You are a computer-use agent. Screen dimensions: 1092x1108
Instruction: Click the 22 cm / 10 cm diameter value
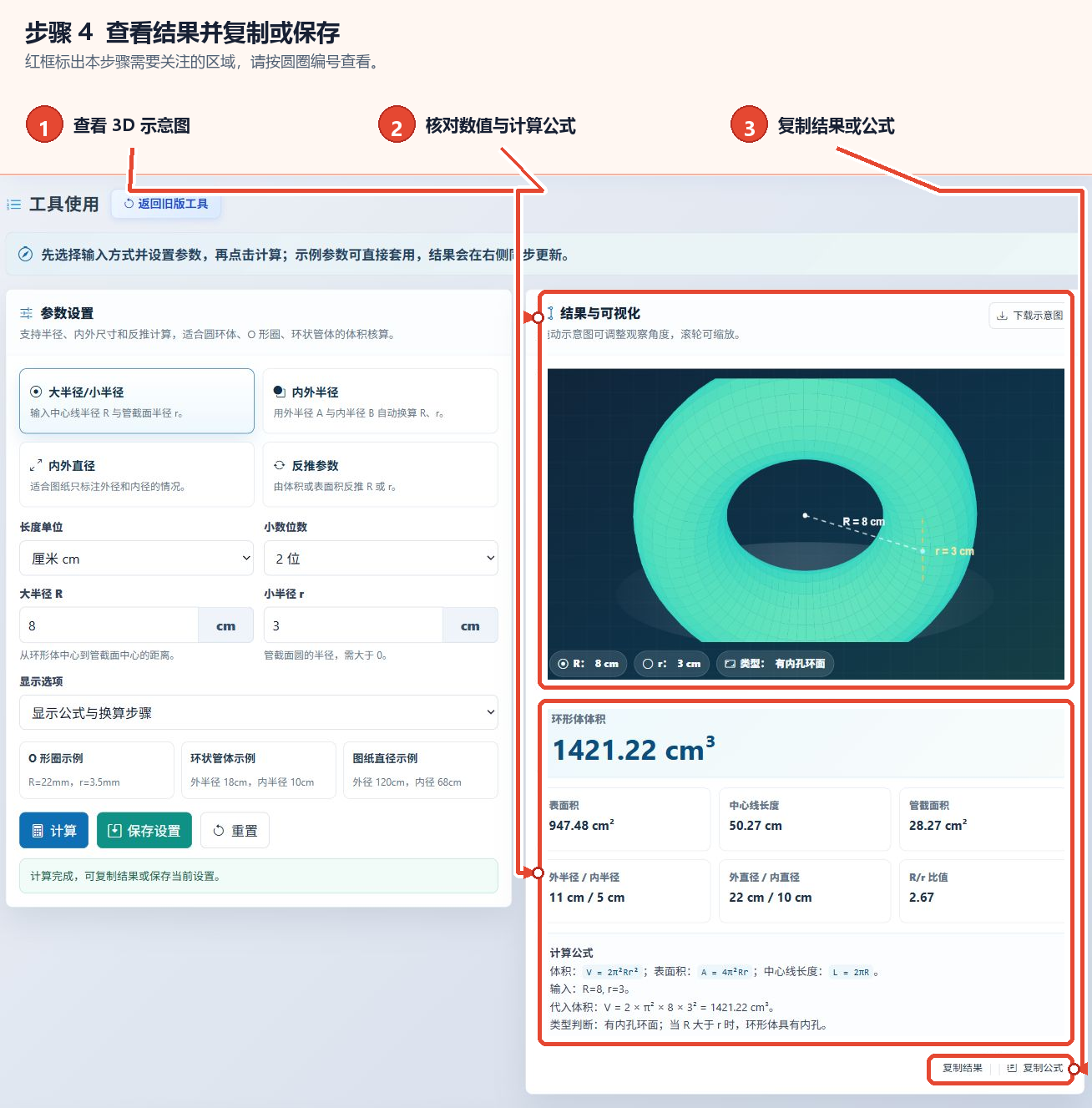click(x=771, y=898)
